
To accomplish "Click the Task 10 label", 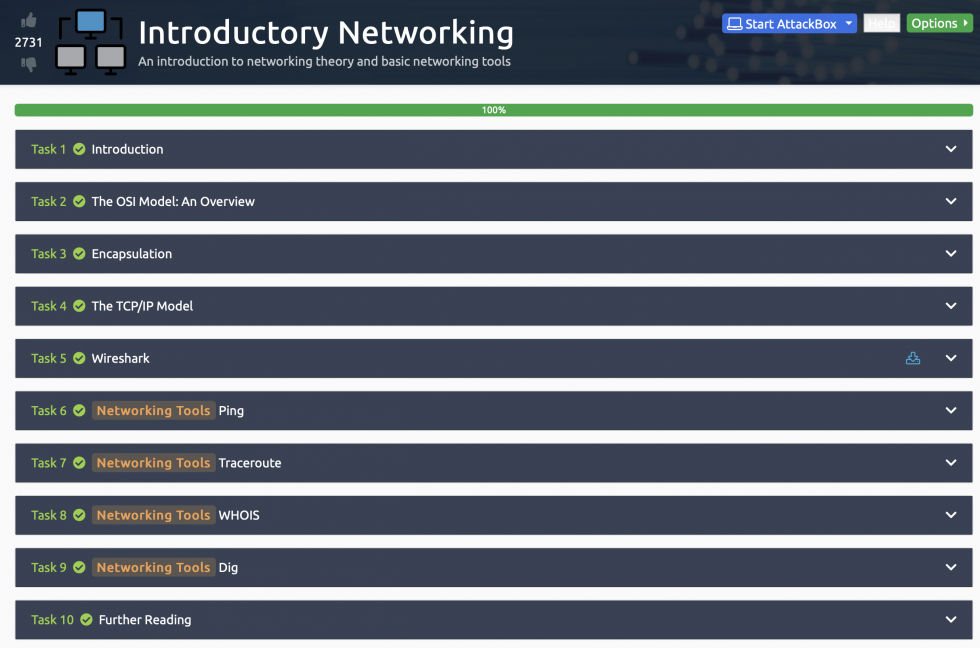I will (52, 619).
